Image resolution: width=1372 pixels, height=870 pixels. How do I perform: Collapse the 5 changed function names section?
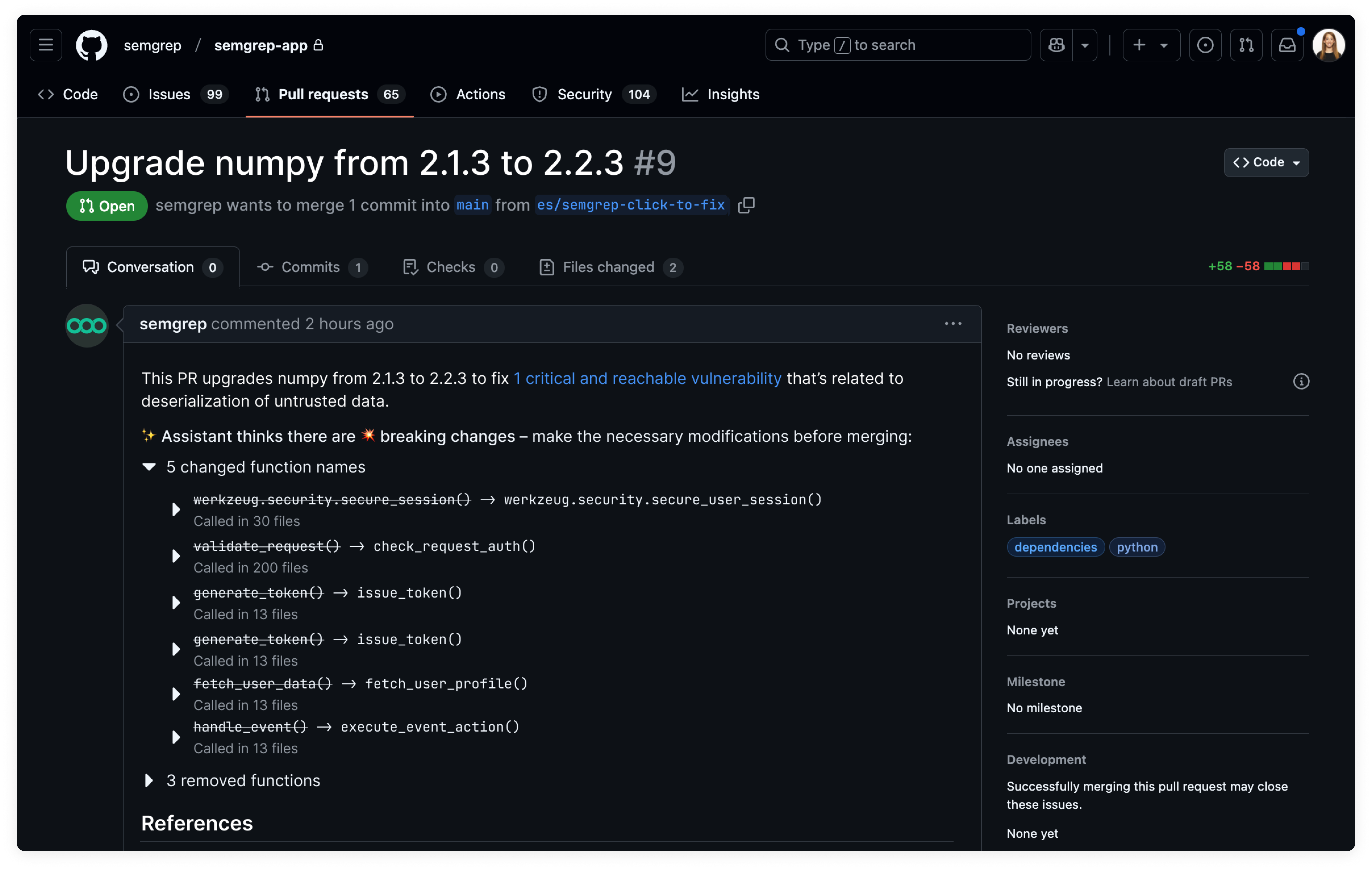coord(149,467)
